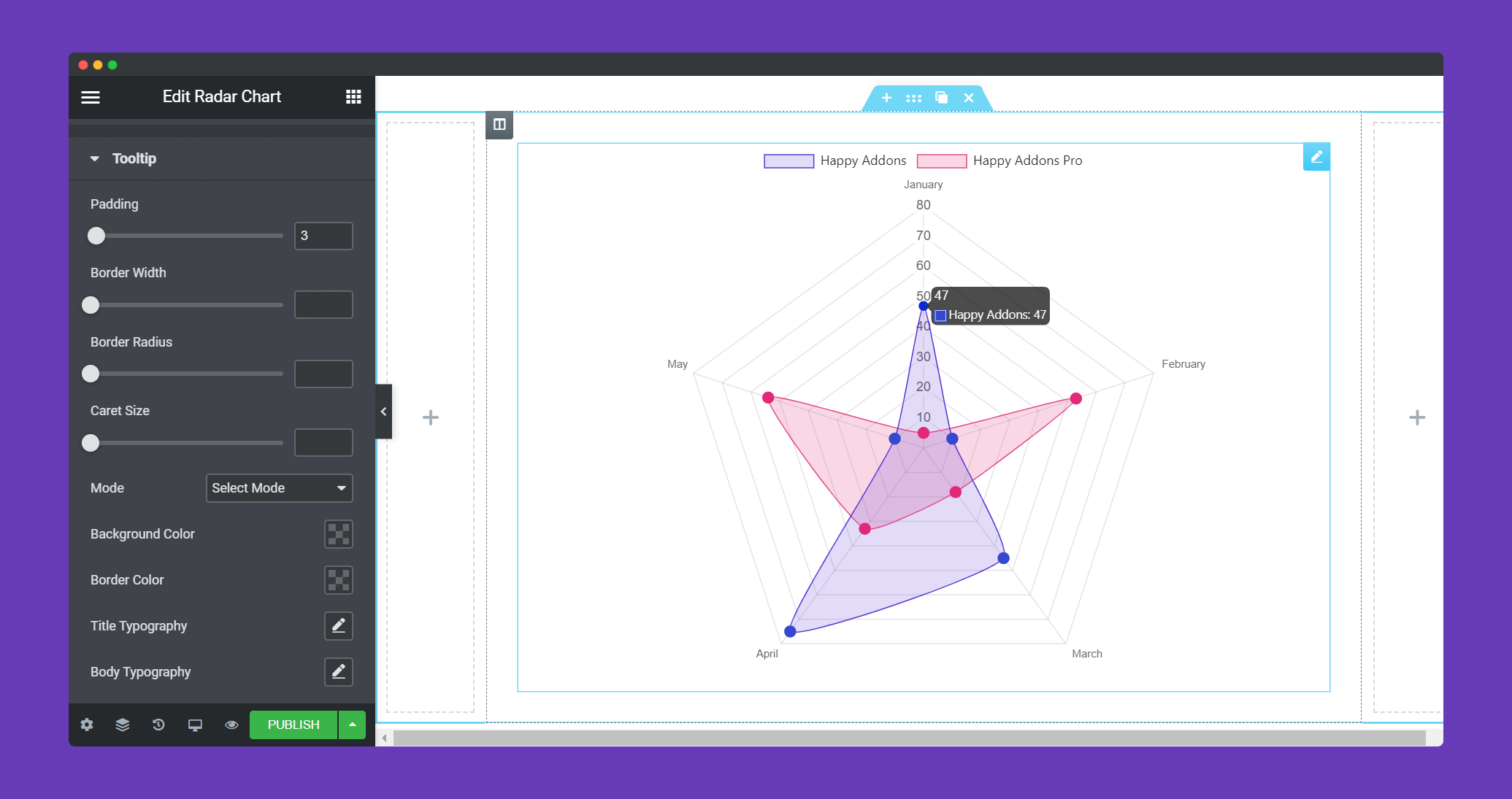Screen dimensions: 1512x799
Task: Click the add widget plus icon right side
Action: (x=1417, y=418)
